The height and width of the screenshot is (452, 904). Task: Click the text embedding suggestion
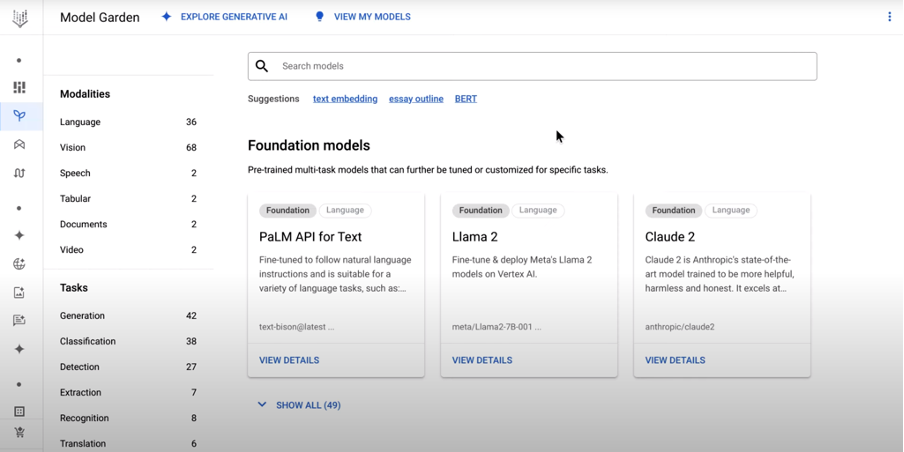tap(345, 99)
